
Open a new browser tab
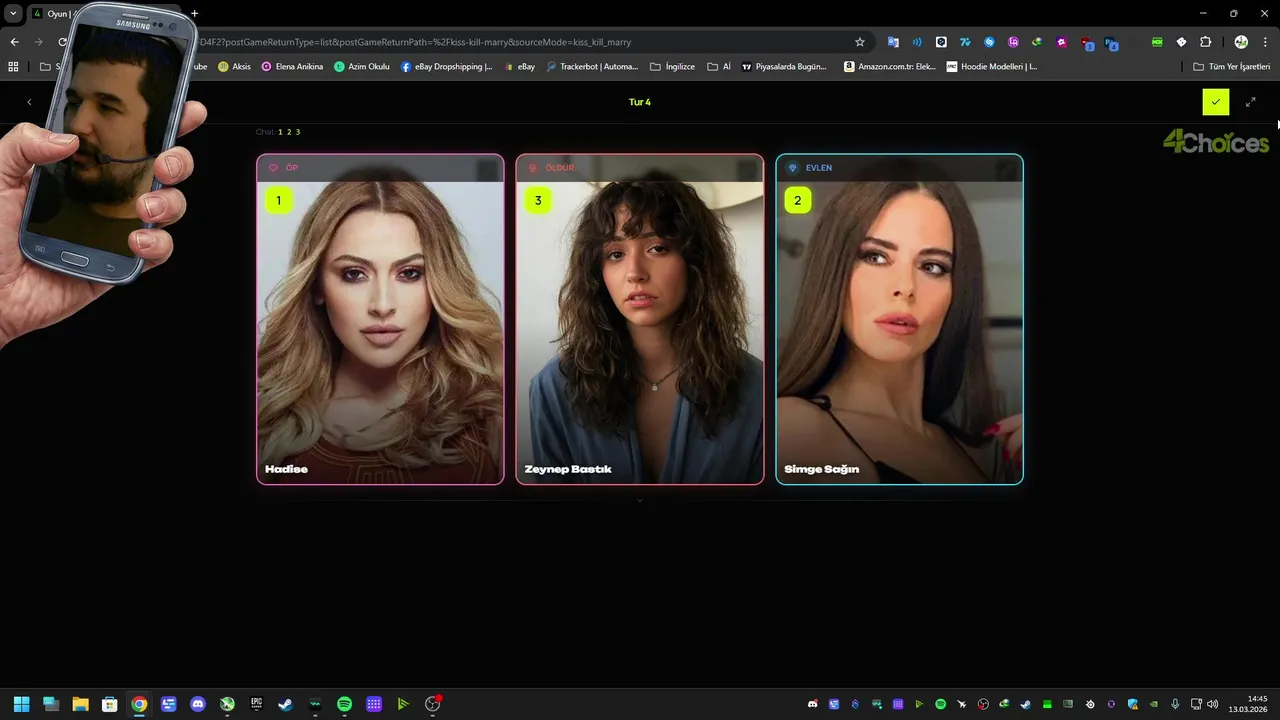click(194, 13)
